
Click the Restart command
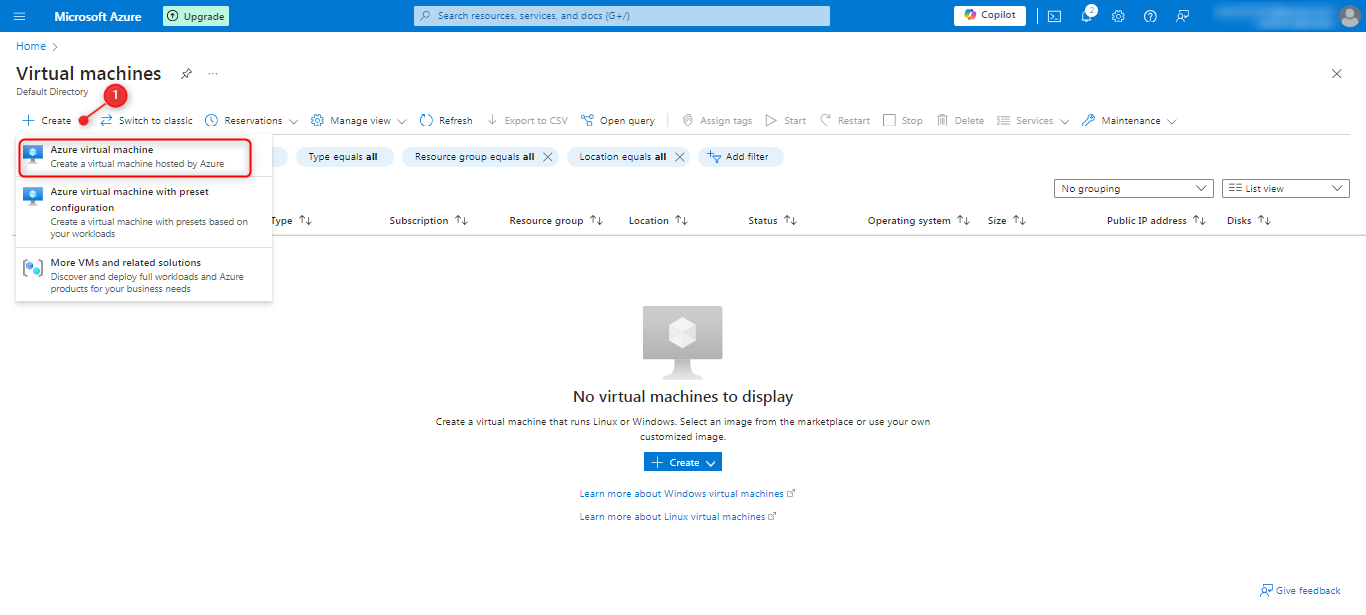tap(845, 120)
